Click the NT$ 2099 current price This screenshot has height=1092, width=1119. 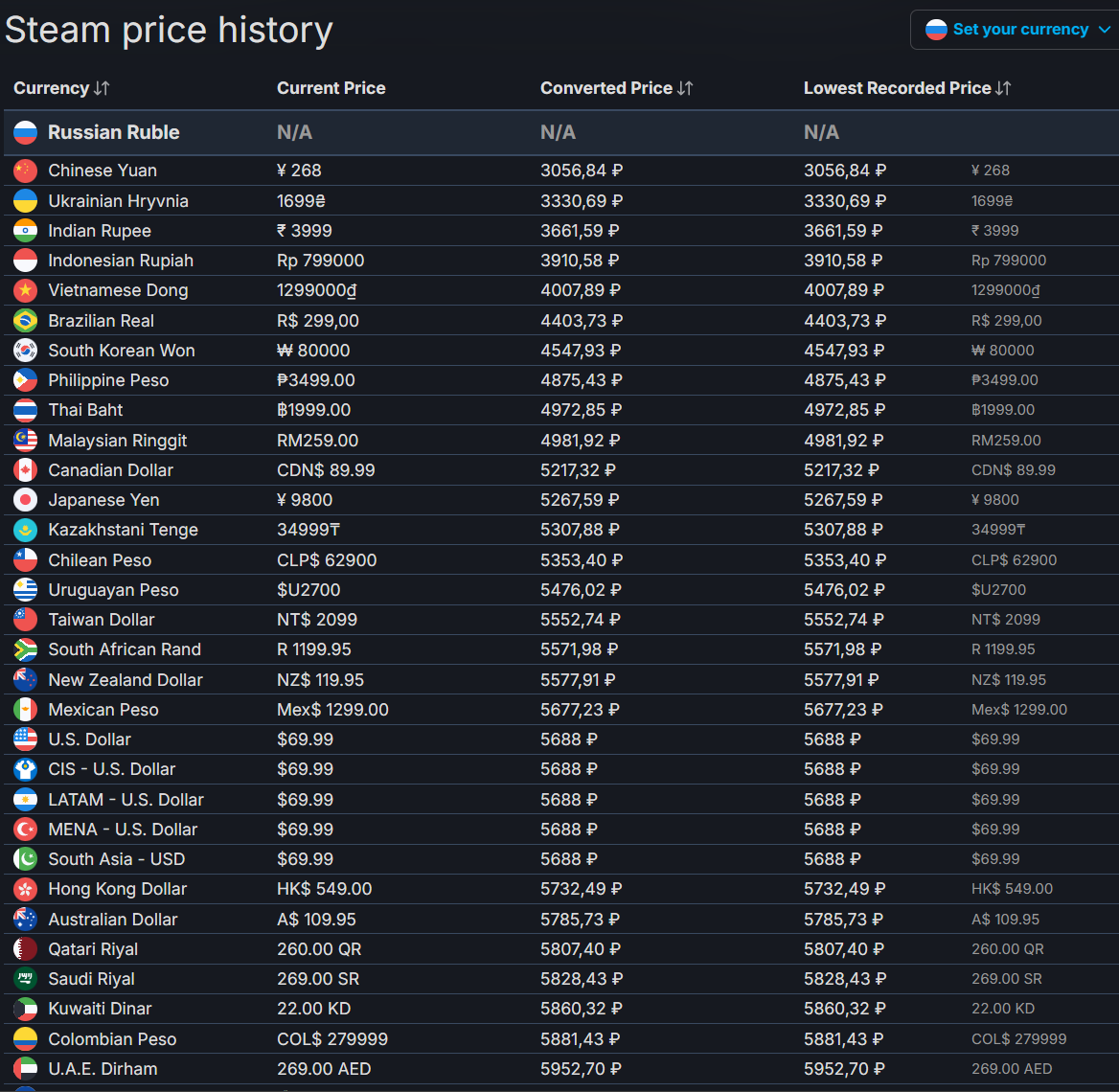(317, 620)
